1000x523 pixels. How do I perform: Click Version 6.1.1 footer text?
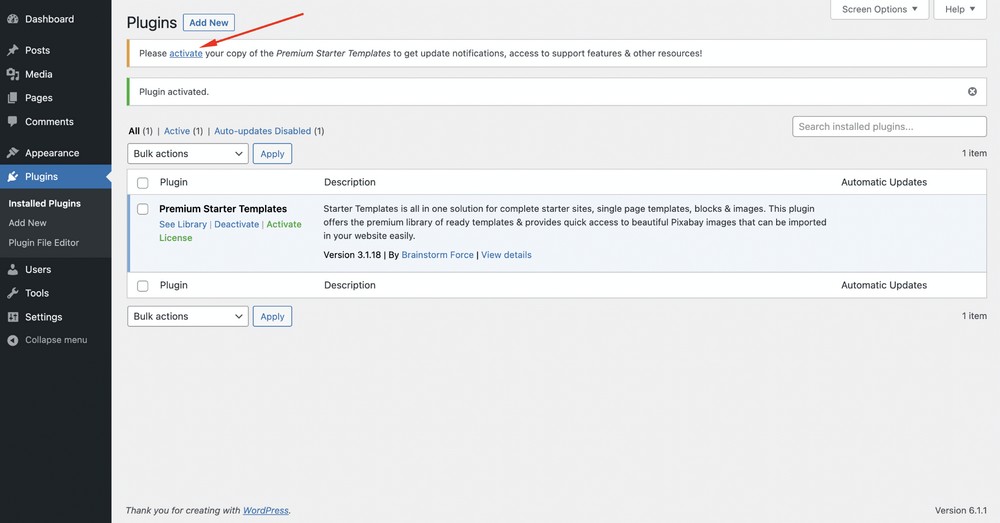tap(960, 510)
